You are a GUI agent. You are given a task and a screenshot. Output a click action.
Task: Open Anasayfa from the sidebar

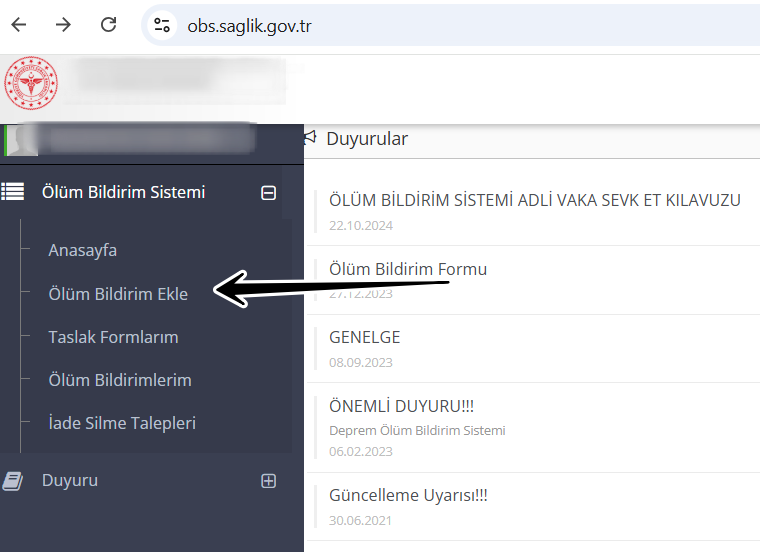pos(83,251)
